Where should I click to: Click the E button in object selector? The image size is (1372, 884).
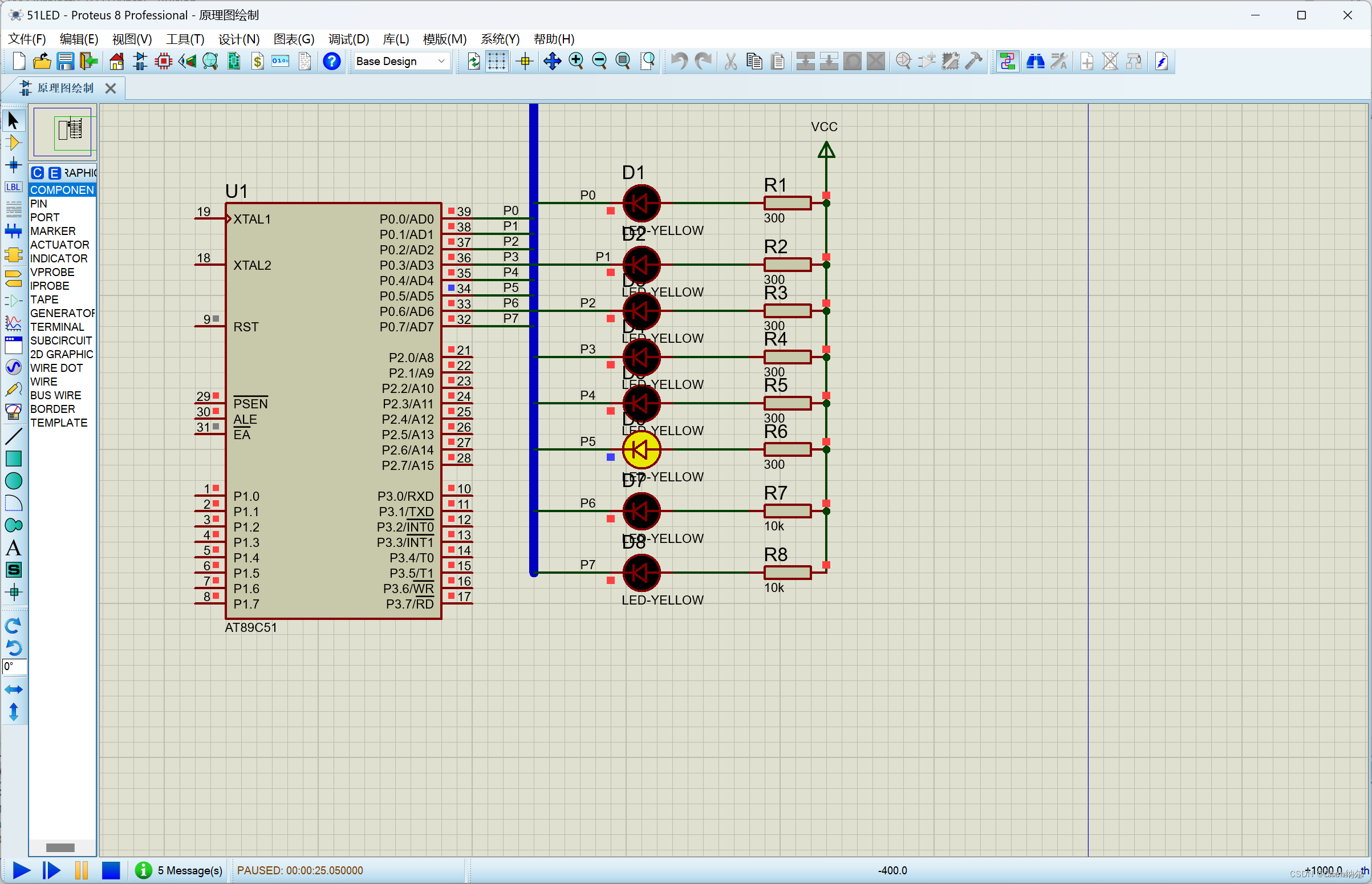pyautogui.click(x=54, y=173)
